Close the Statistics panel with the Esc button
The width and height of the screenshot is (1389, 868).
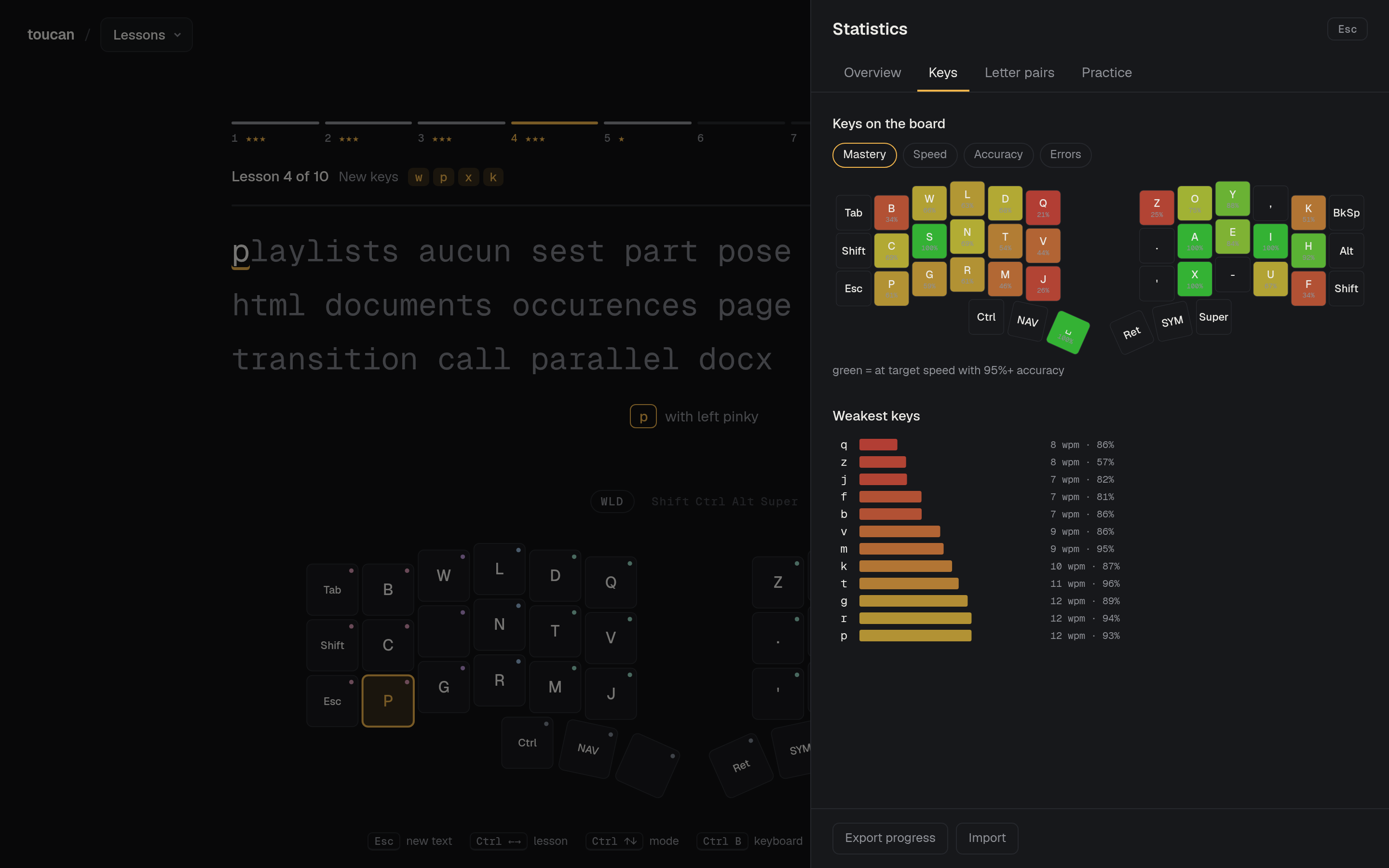coord(1347,29)
